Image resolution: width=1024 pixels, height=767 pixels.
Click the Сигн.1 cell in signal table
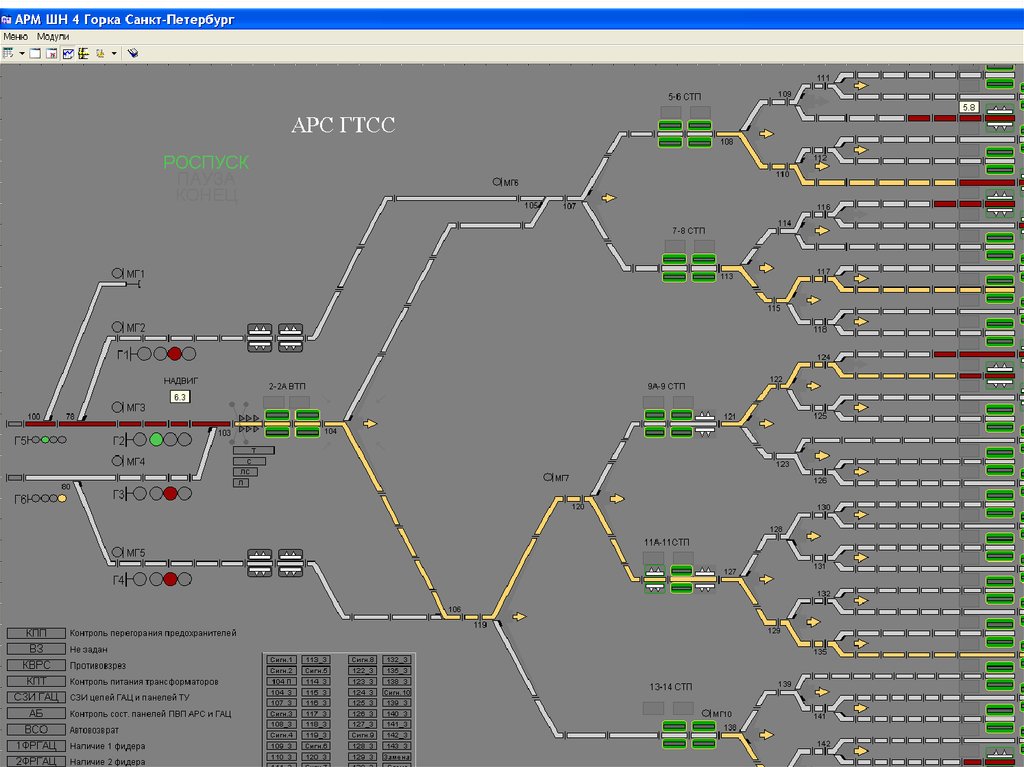pyautogui.click(x=282, y=660)
